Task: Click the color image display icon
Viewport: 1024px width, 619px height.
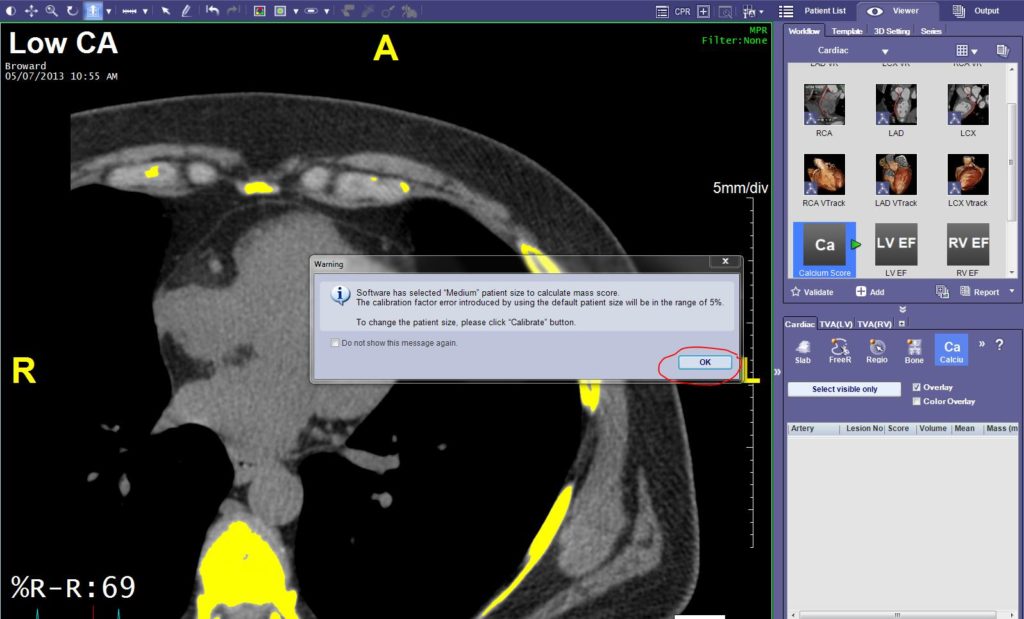Action: pyautogui.click(x=259, y=11)
